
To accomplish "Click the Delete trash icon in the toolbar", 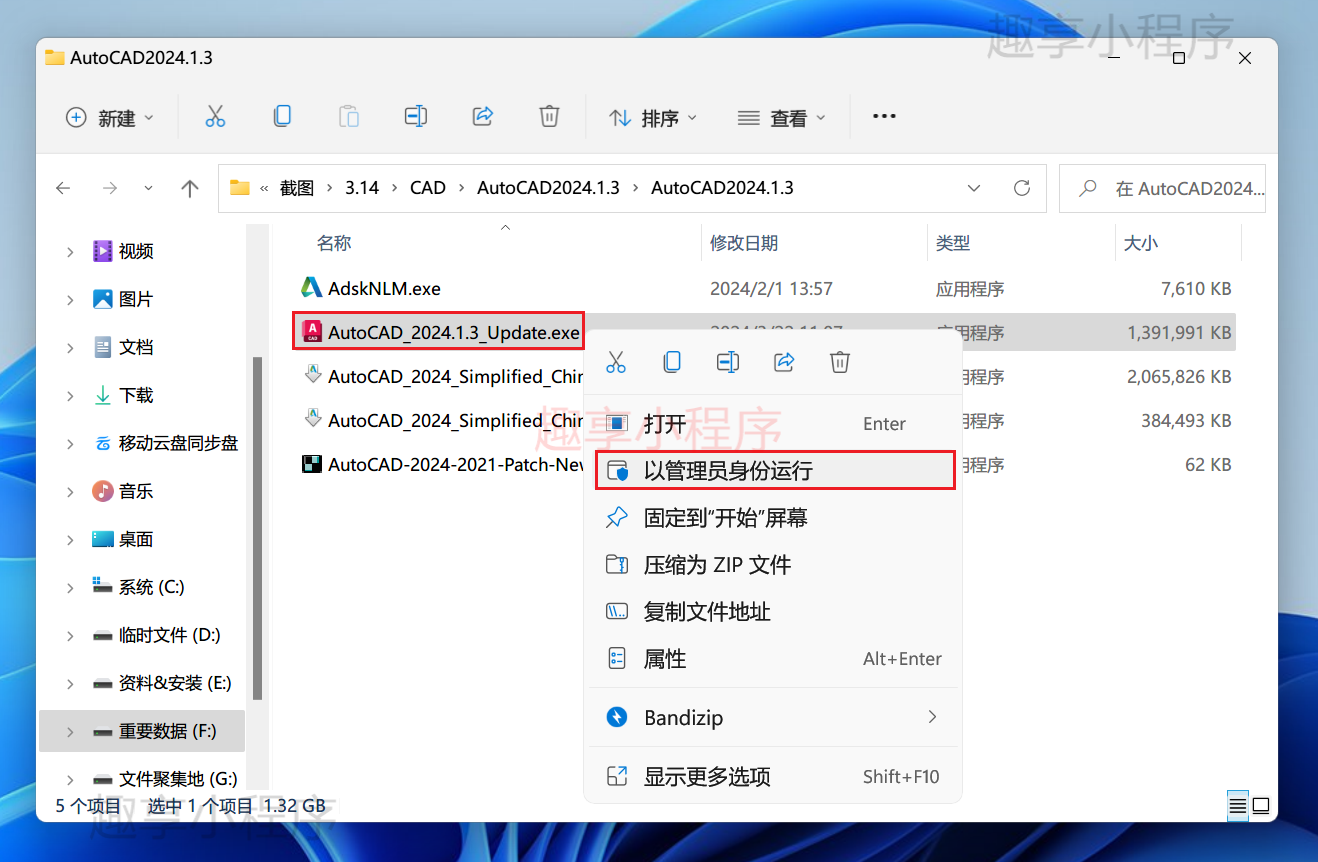I will [x=549, y=117].
